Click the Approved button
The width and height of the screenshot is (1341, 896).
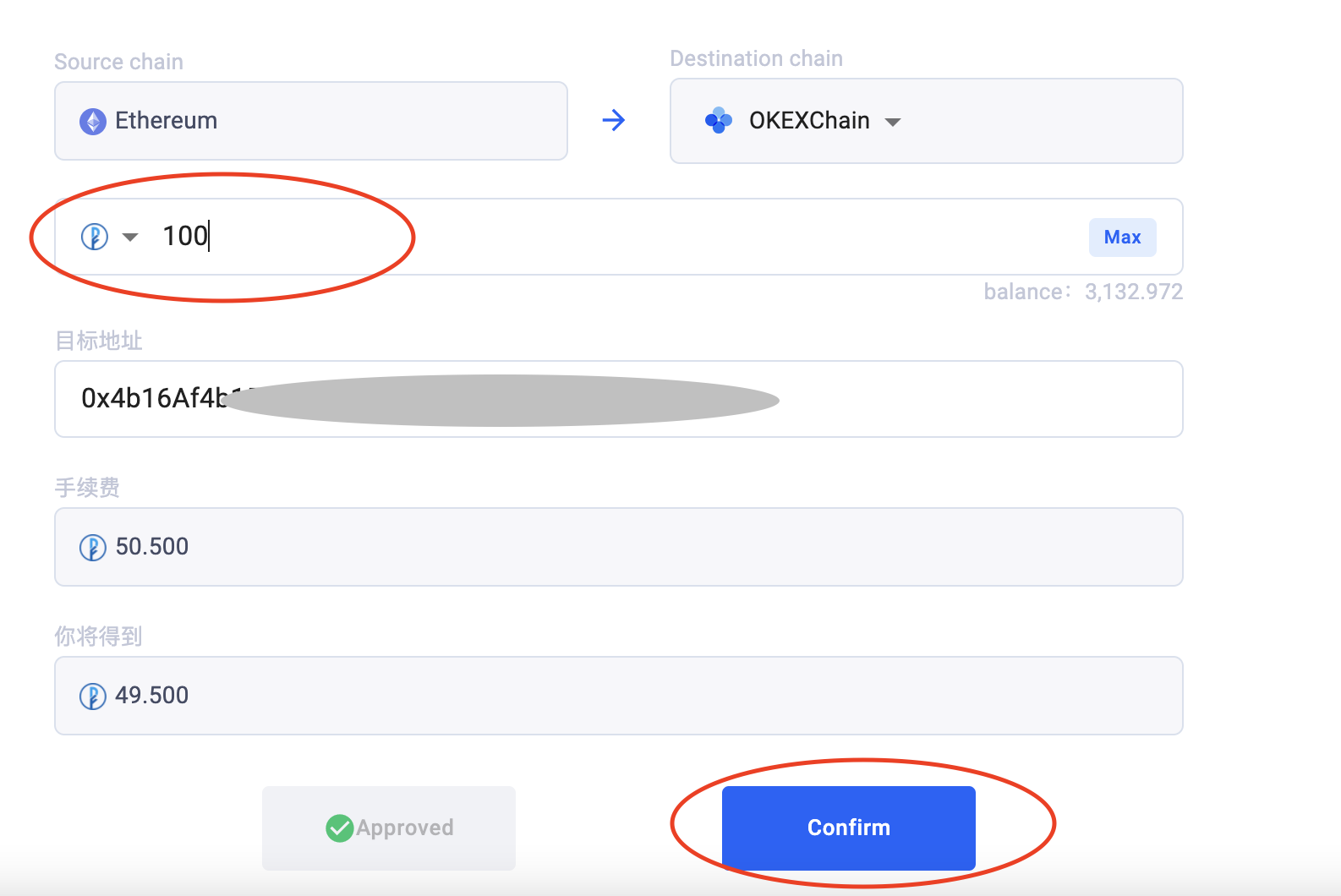[389, 828]
